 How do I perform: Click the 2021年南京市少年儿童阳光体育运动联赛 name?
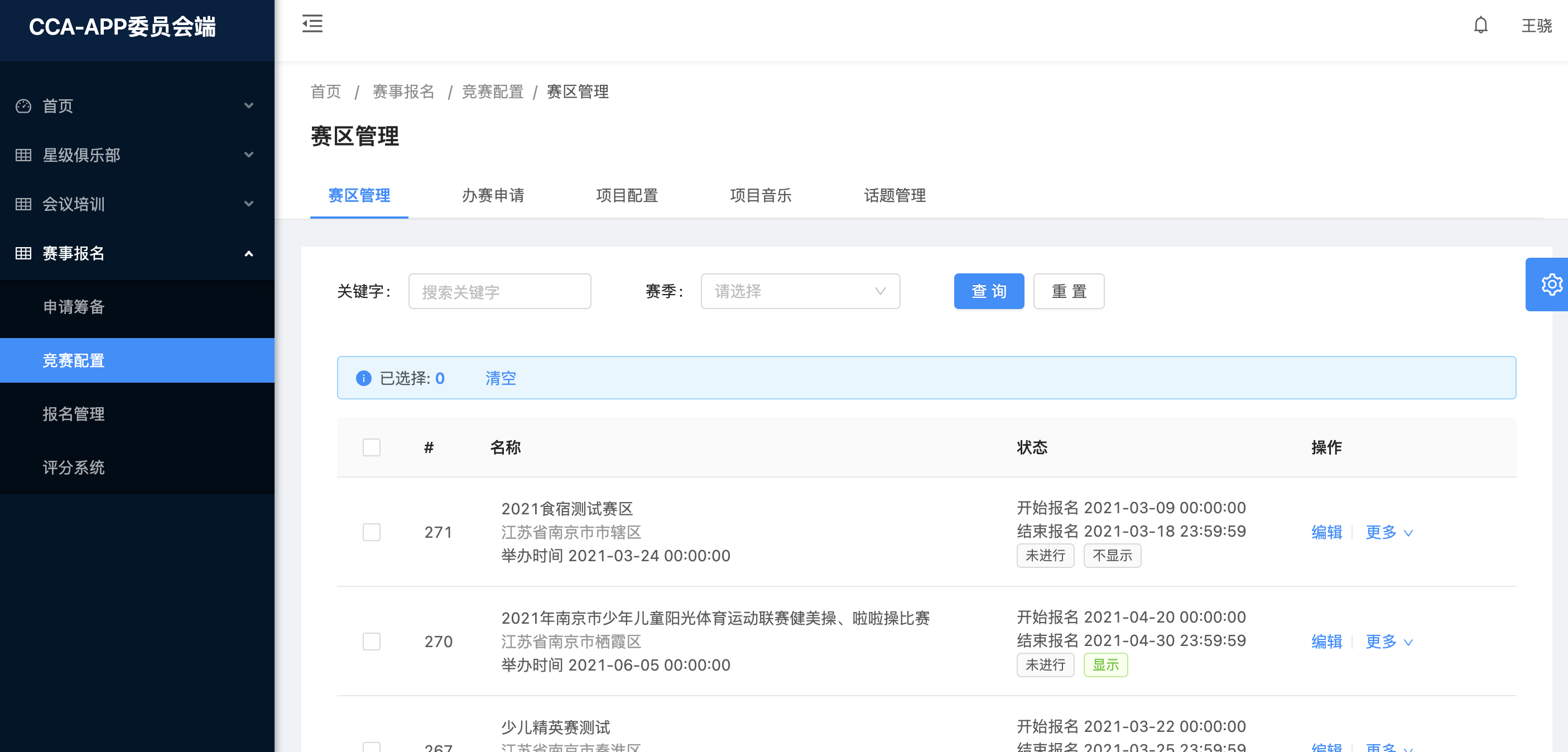pyautogui.click(x=715, y=618)
